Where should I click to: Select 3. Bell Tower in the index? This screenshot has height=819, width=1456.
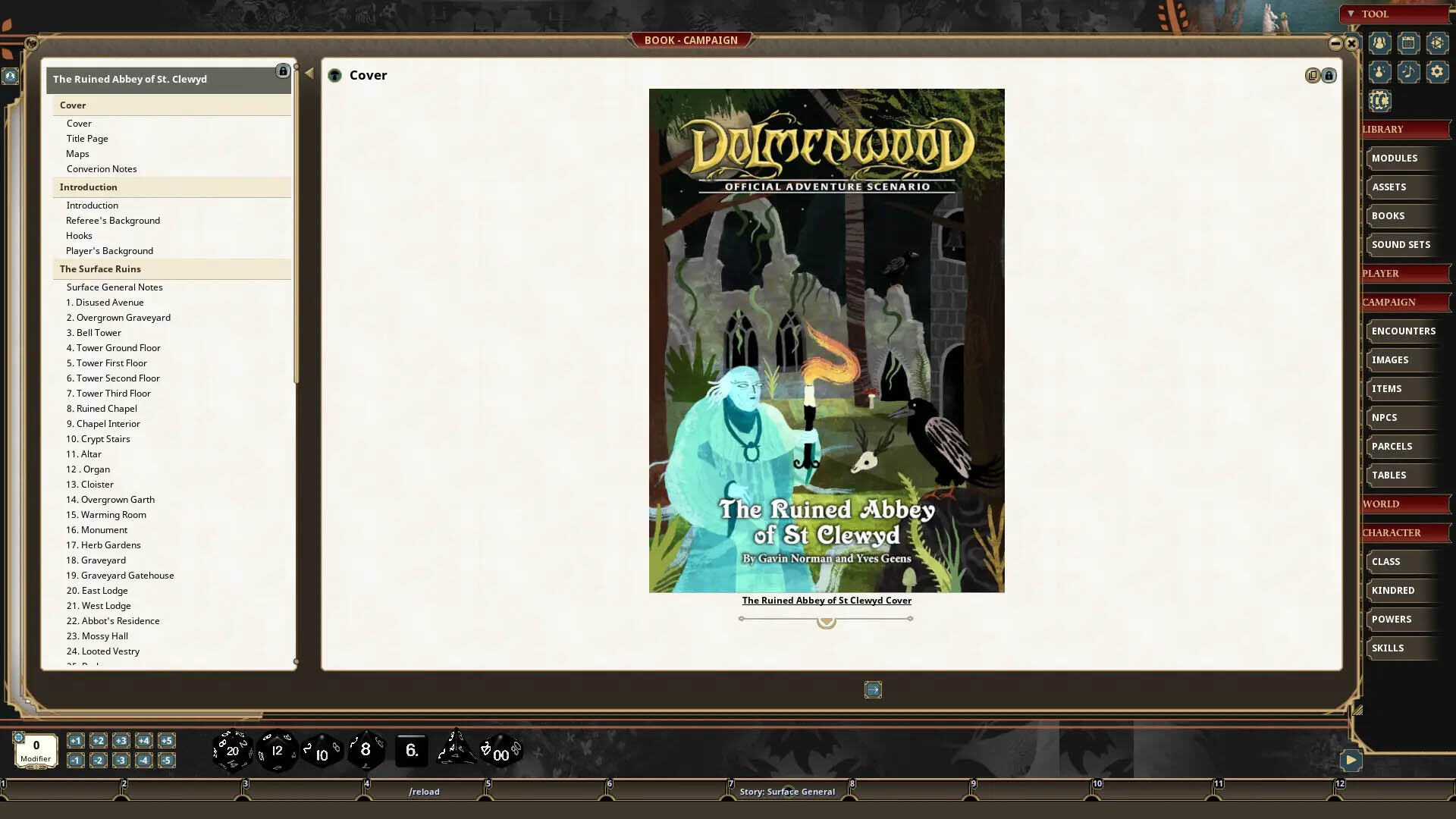[x=93, y=332]
